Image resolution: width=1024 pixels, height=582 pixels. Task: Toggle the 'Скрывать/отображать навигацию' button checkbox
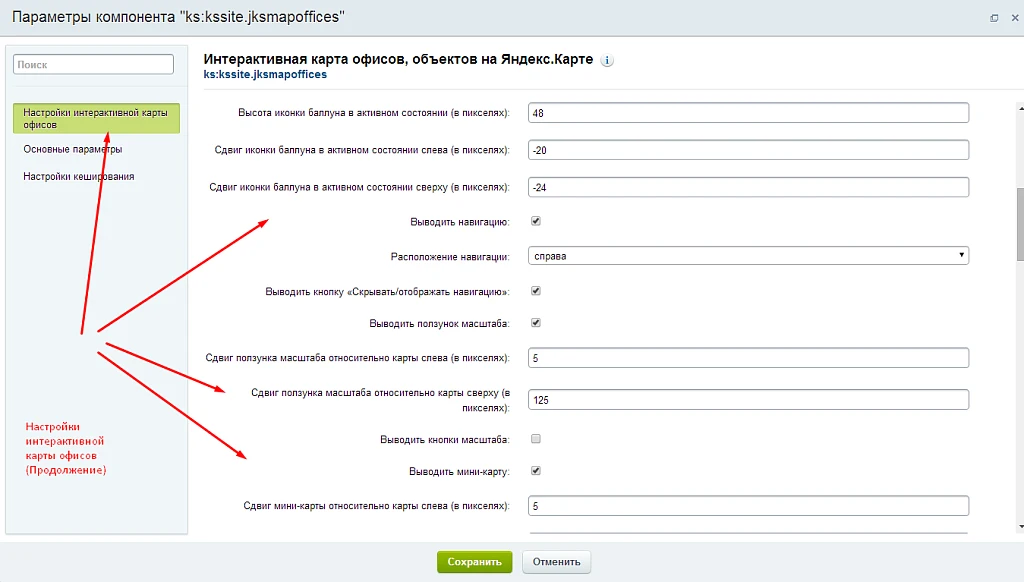pos(536,291)
